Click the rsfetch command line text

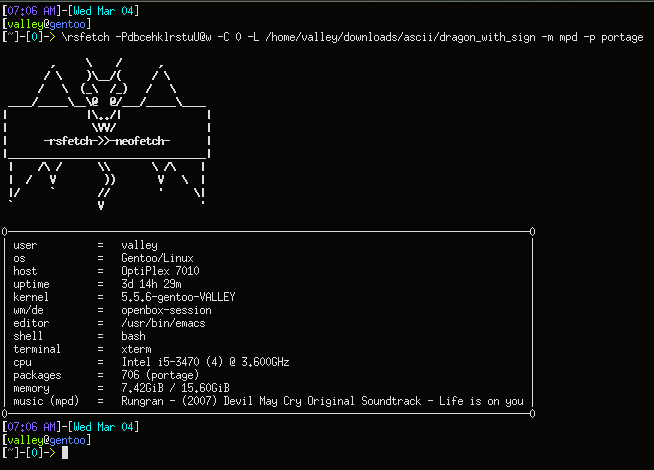click(x=352, y=37)
